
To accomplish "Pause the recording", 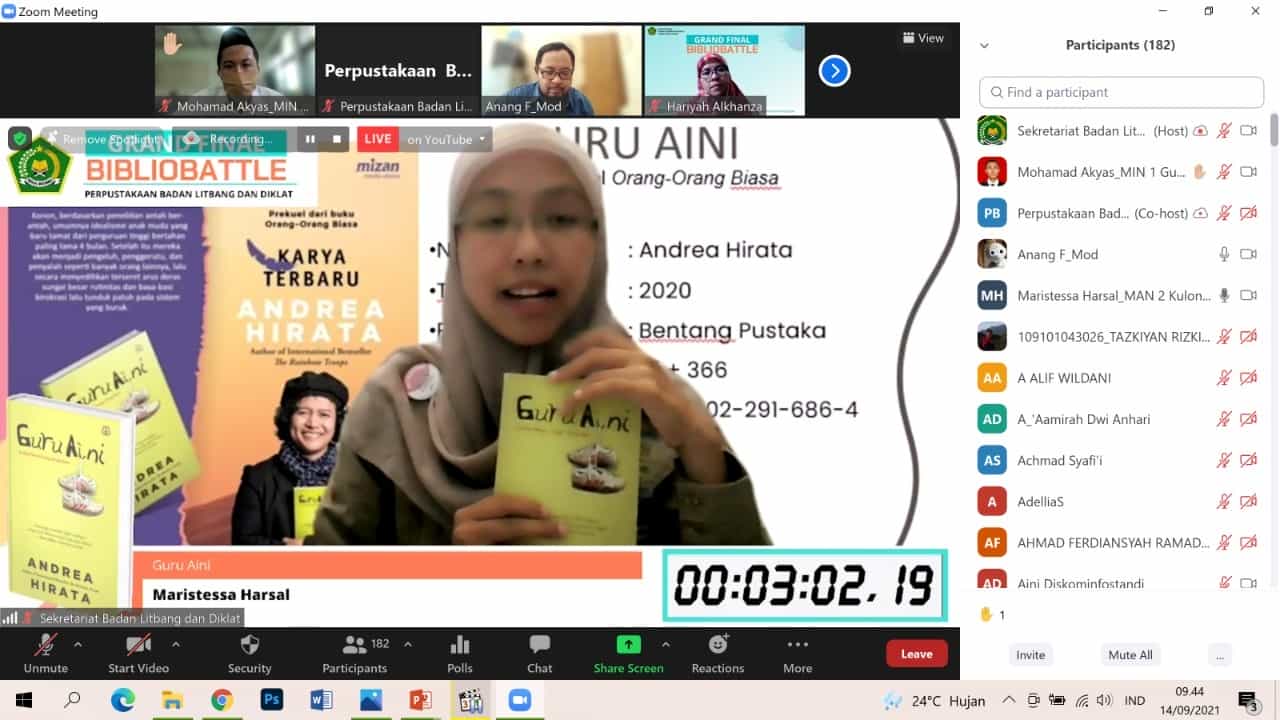I will 310,139.
